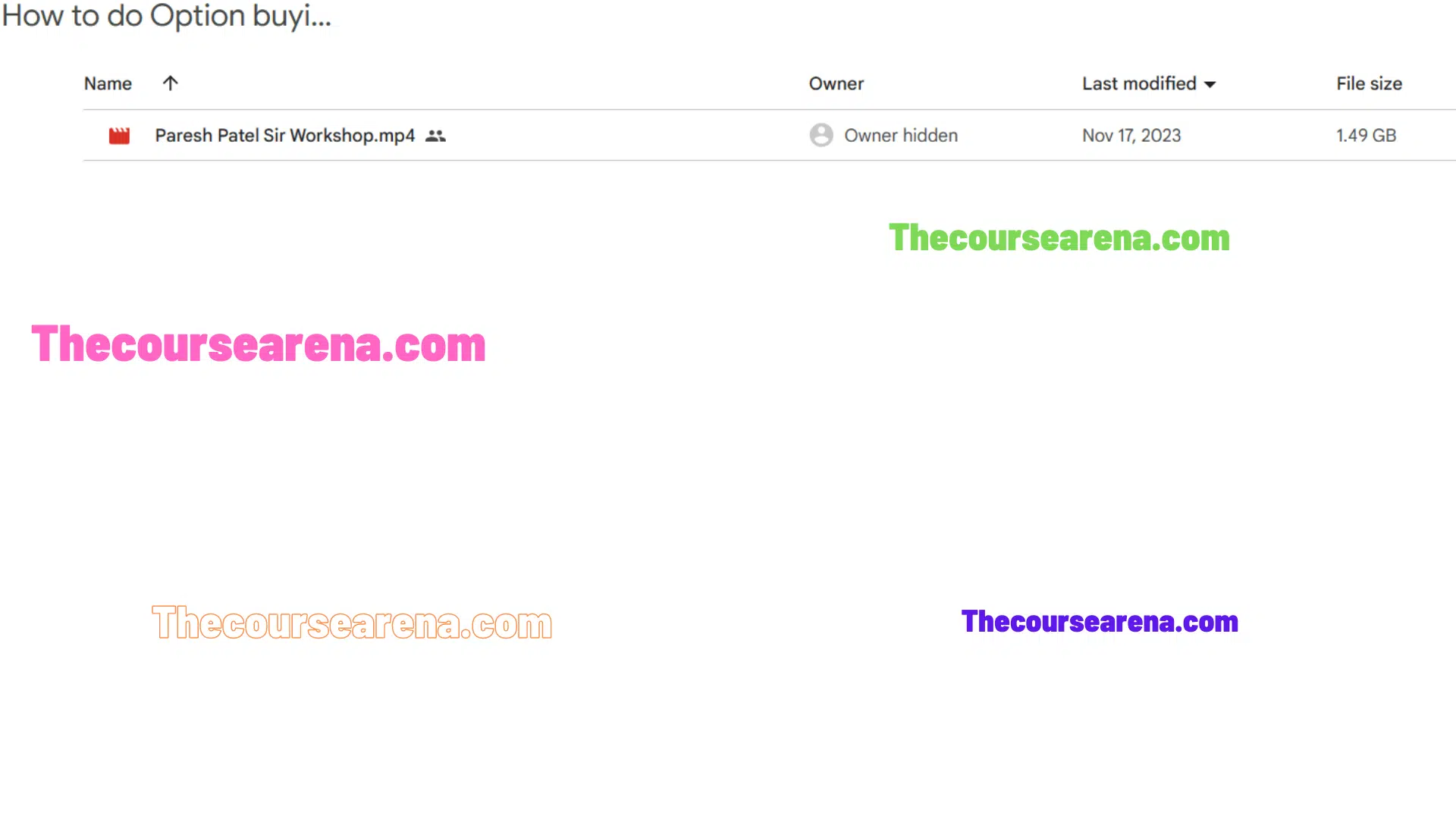Click the Owner hidden profile icon
This screenshot has height=819, width=1456.
(821, 135)
